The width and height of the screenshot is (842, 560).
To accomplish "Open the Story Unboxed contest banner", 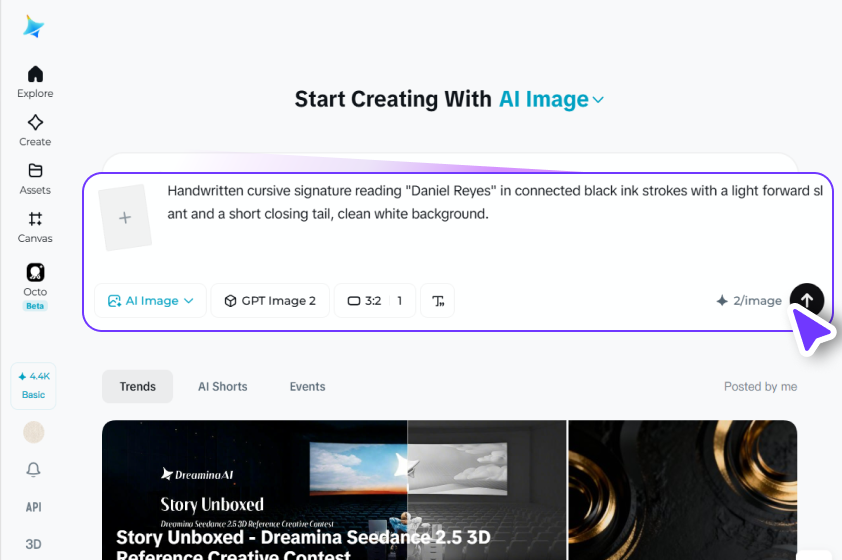I will 334,490.
